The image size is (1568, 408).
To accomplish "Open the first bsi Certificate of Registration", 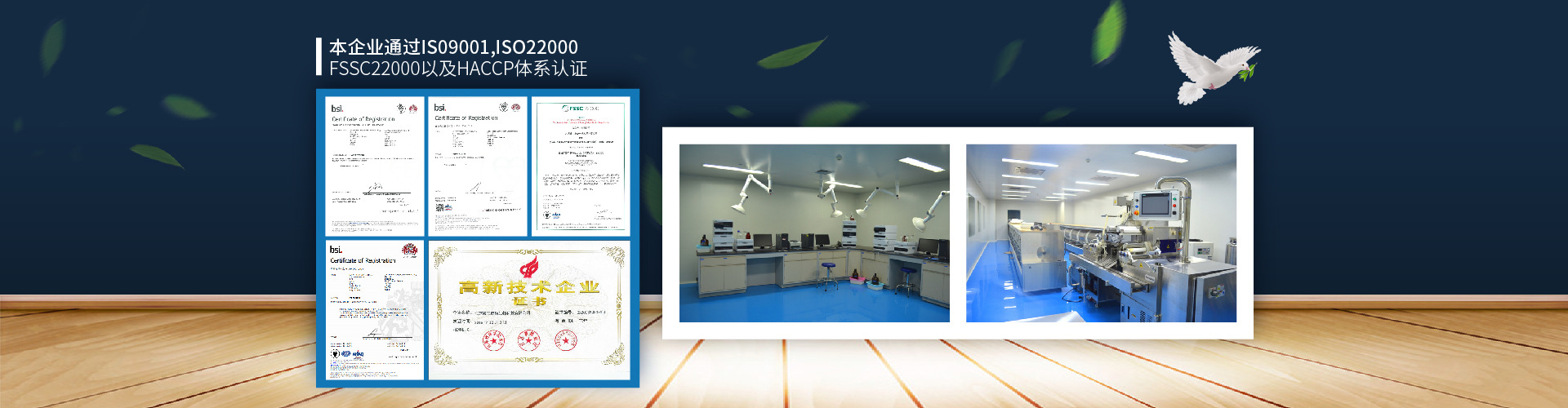I will pyautogui.click(x=375, y=167).
